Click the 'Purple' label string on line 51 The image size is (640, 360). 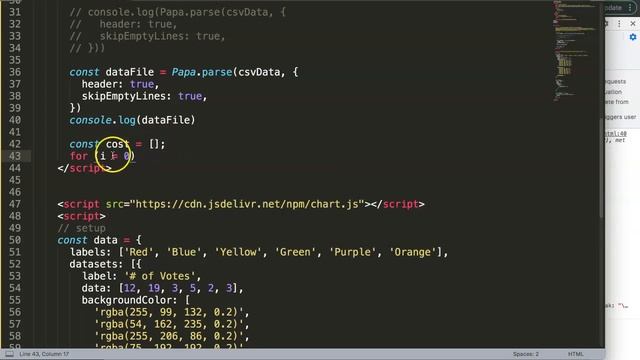pos(352,252)
